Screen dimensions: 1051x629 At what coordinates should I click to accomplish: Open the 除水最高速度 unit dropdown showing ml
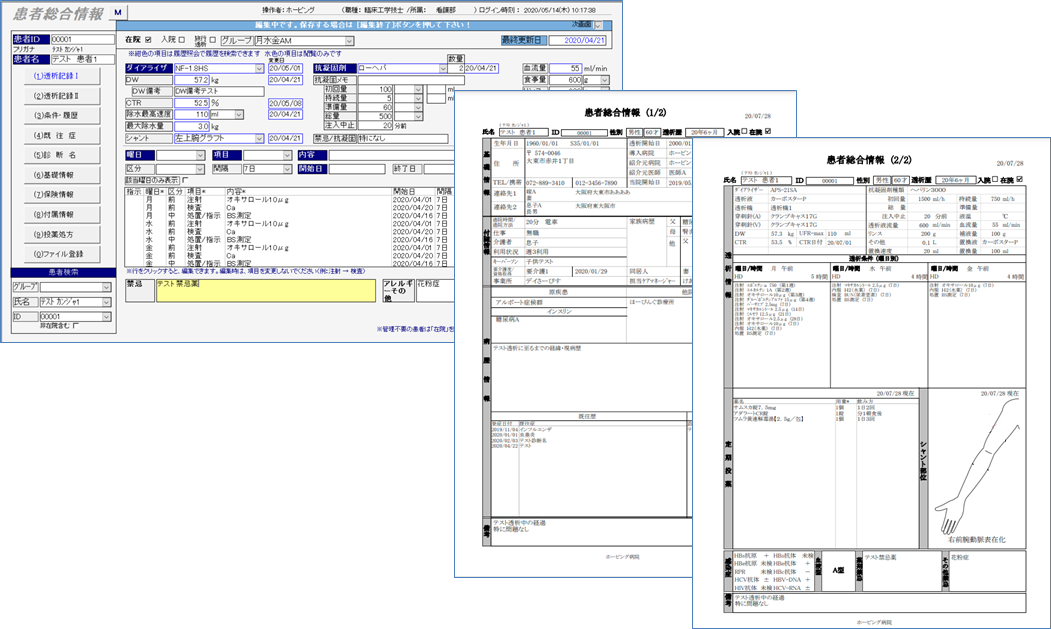239,115
